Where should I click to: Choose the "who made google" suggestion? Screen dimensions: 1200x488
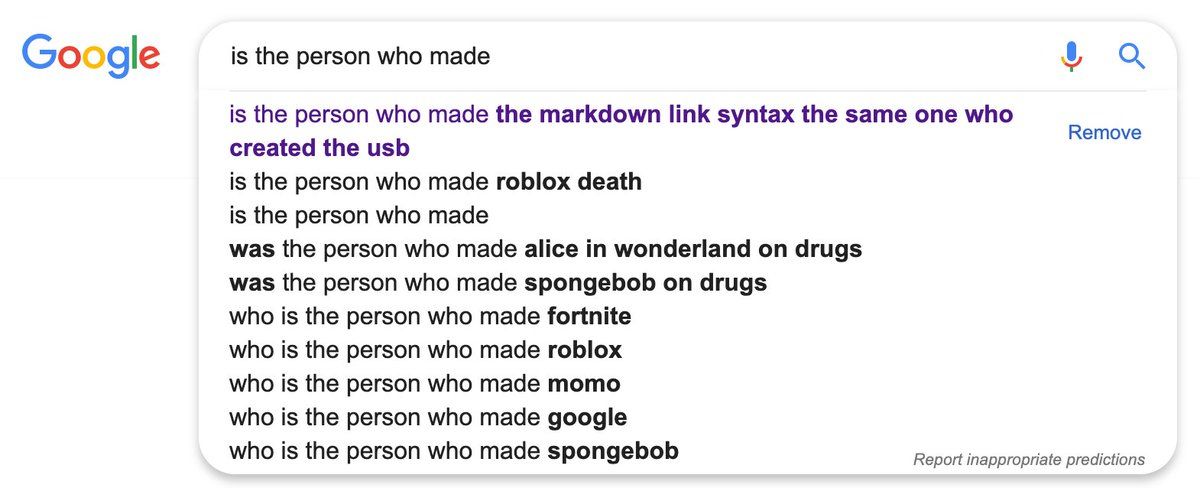(x=428, y=418)
